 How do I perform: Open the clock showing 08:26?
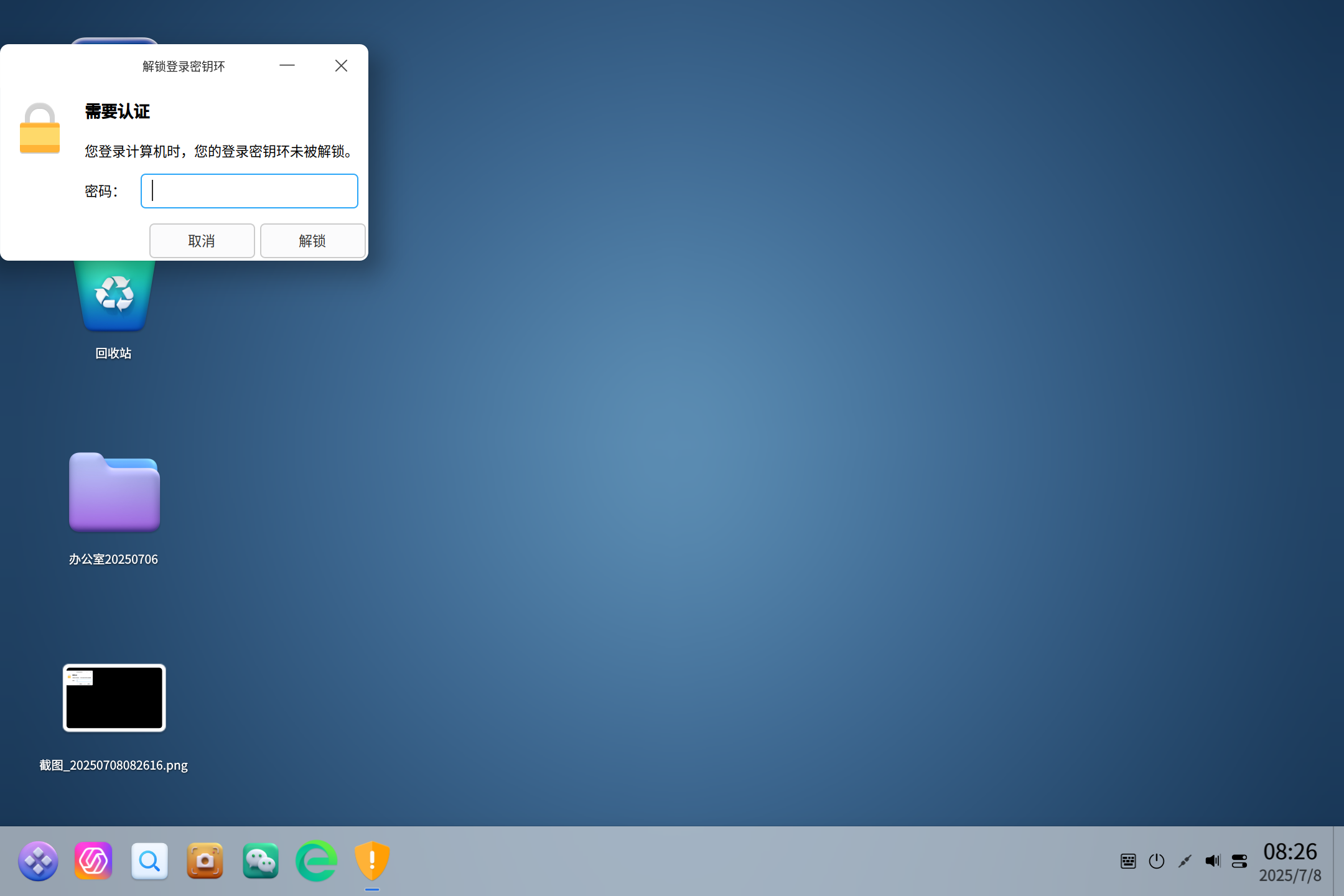point(1290,862)
